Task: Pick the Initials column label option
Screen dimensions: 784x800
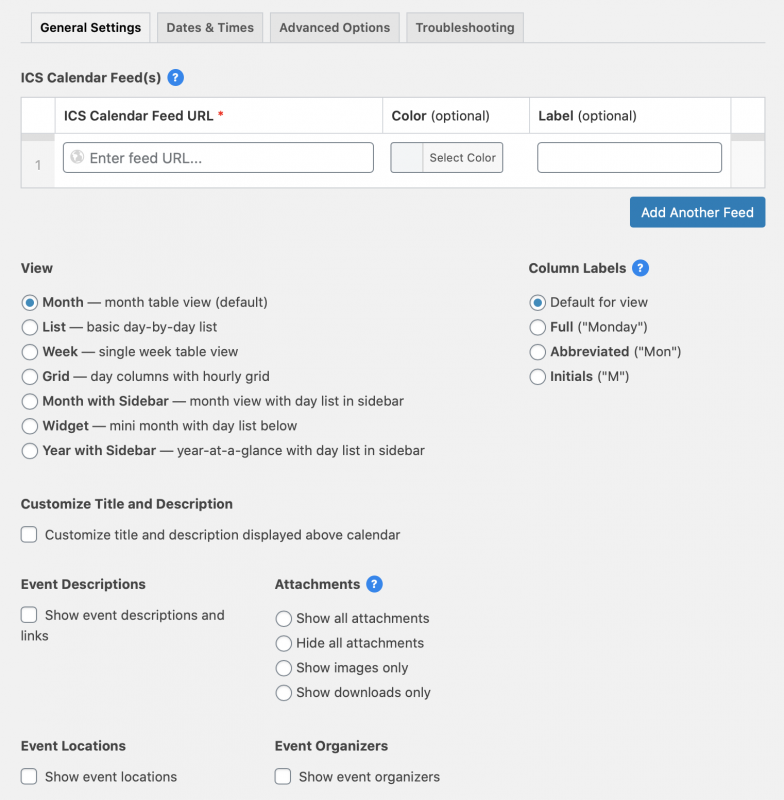Action: click(537, 377)
